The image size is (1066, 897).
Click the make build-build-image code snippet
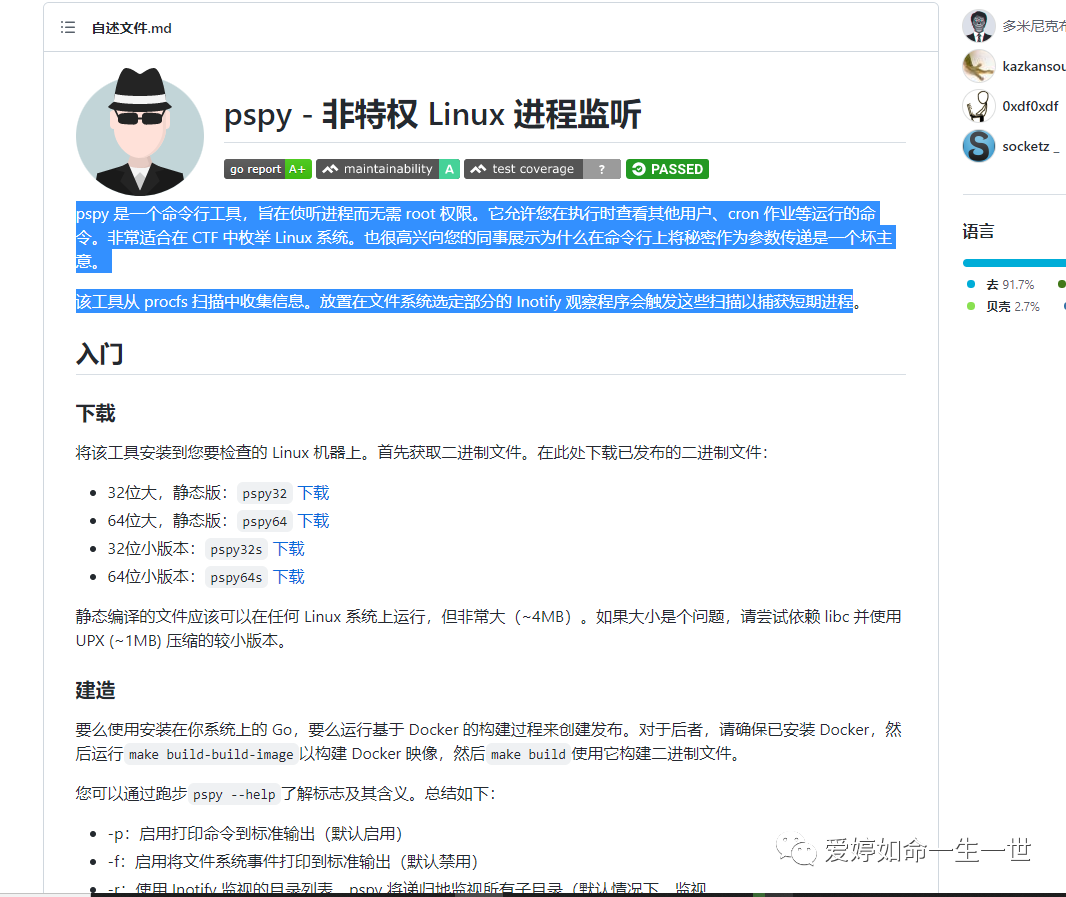211,754
